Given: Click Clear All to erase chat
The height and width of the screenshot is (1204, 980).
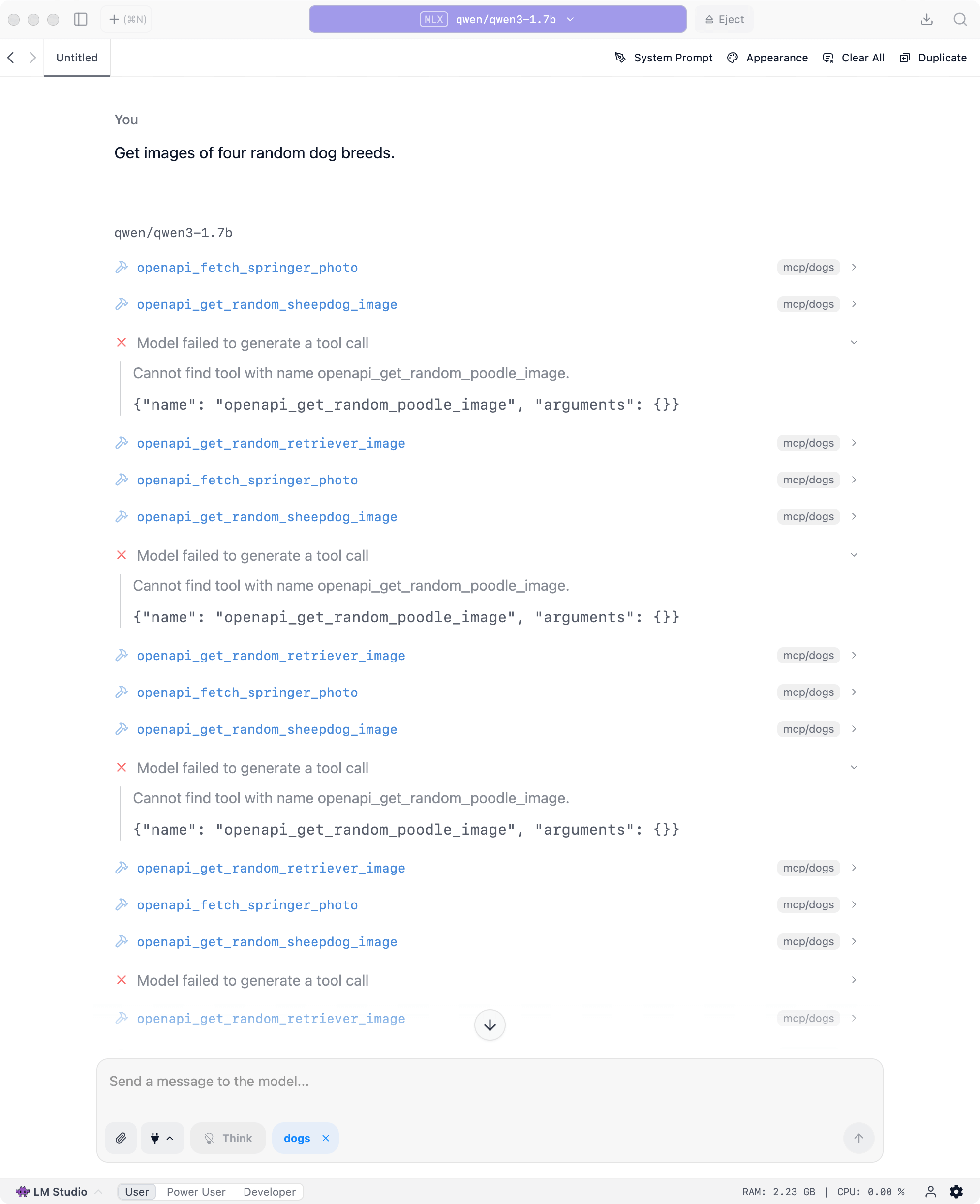Looking at the screenshot, I should coord(854,58).
